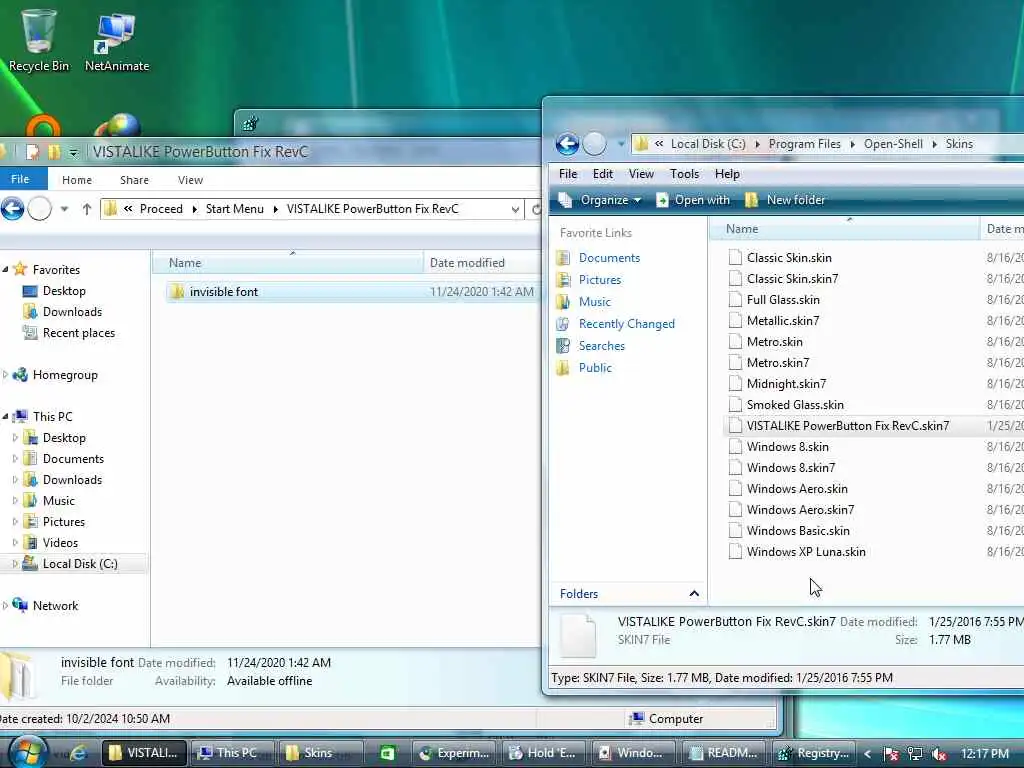Screen dimensions: 1024x768
Task: Open the Help menu in Skins window
Action: [x=727, y=174]
